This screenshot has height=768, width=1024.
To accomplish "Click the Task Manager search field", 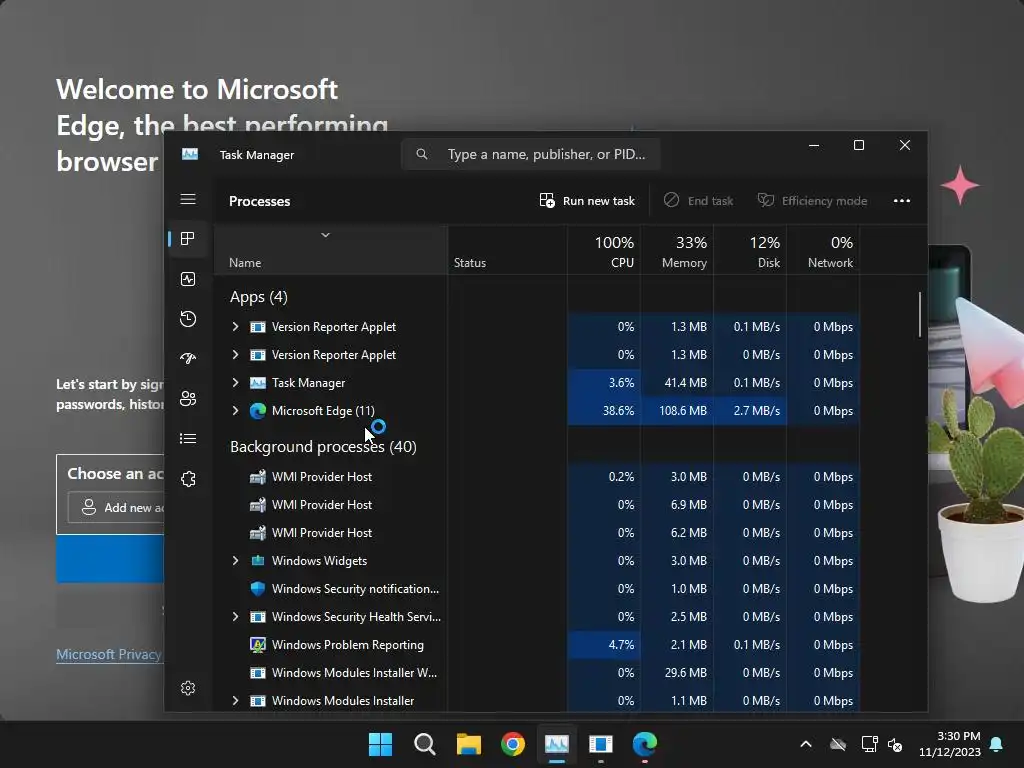I will (530, 154).
